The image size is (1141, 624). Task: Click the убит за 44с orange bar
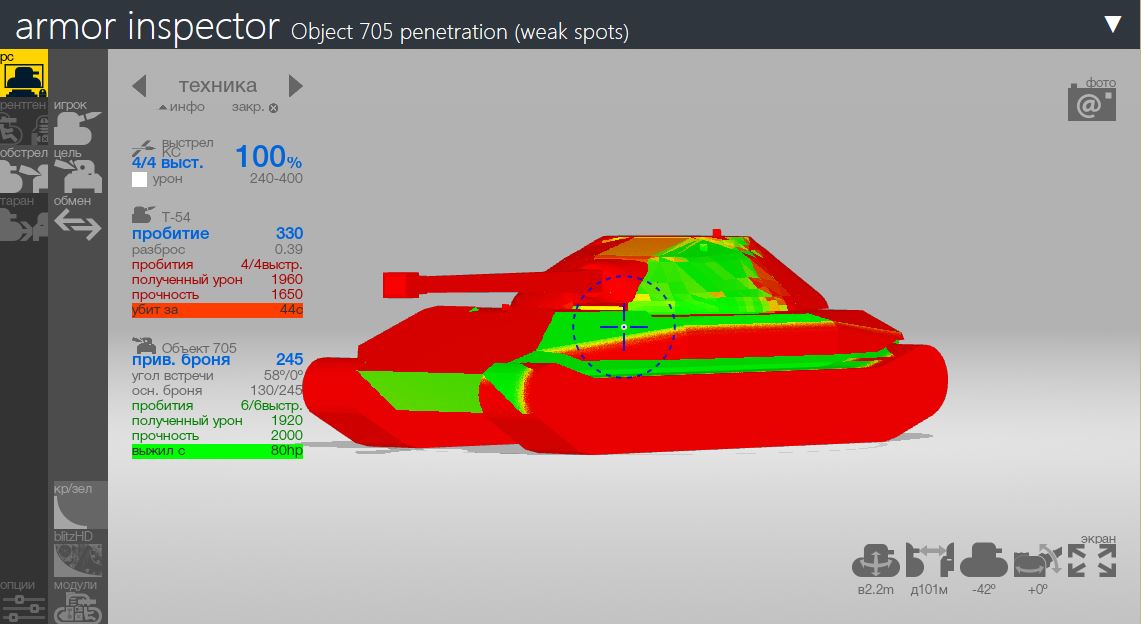217,310
